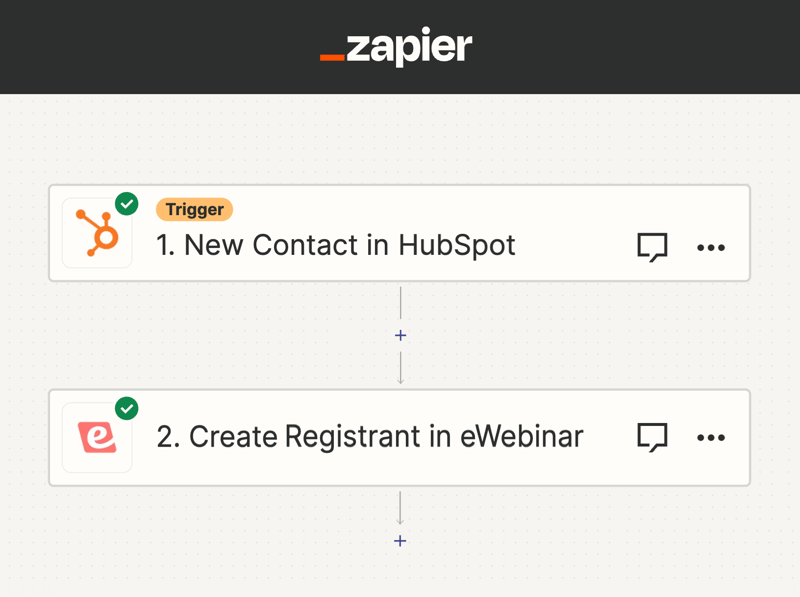The image size is (800, 597).
Task: Click the green checkmark on eWebinar step
Action: tap(127, 408)
